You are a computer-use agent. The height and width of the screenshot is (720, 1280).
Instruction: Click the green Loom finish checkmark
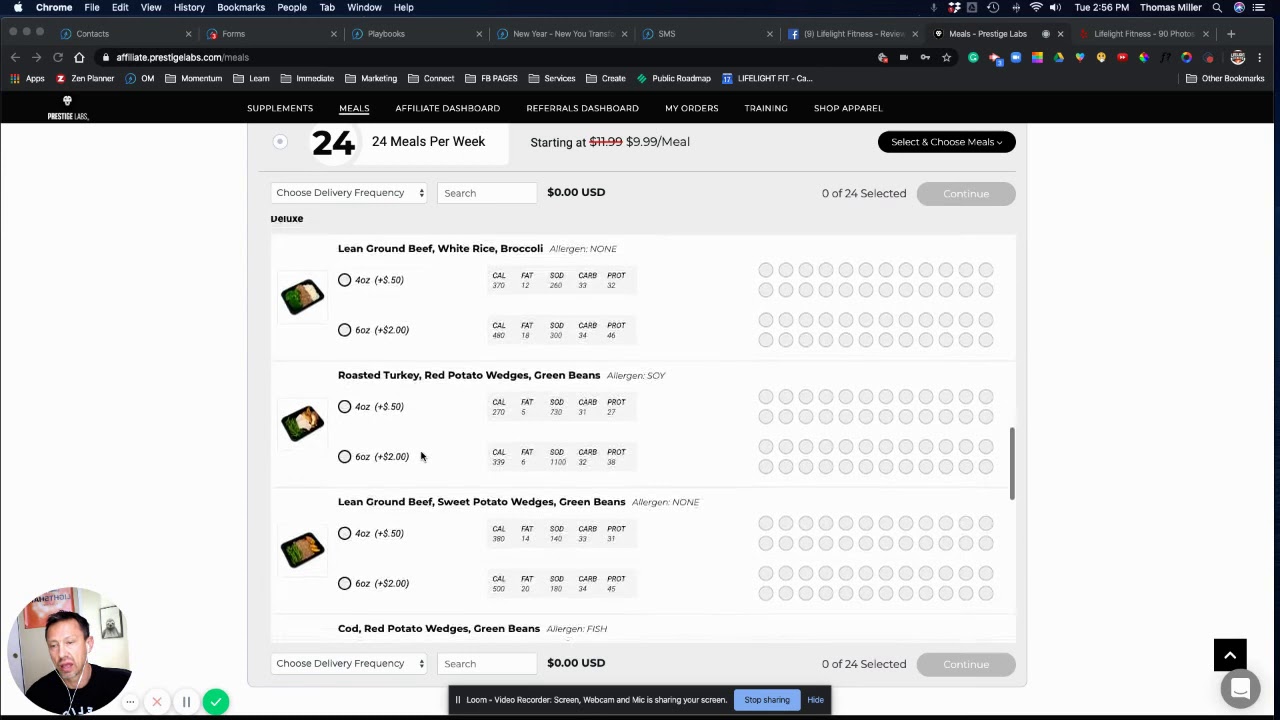pyautogui.click(x=215, y=702)
